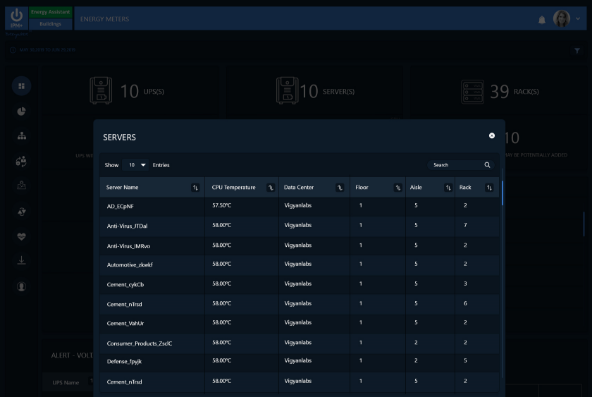592x397 pixels.
Task: Select the Cement_VahUr server row
Action: click(x=299, y=323)
